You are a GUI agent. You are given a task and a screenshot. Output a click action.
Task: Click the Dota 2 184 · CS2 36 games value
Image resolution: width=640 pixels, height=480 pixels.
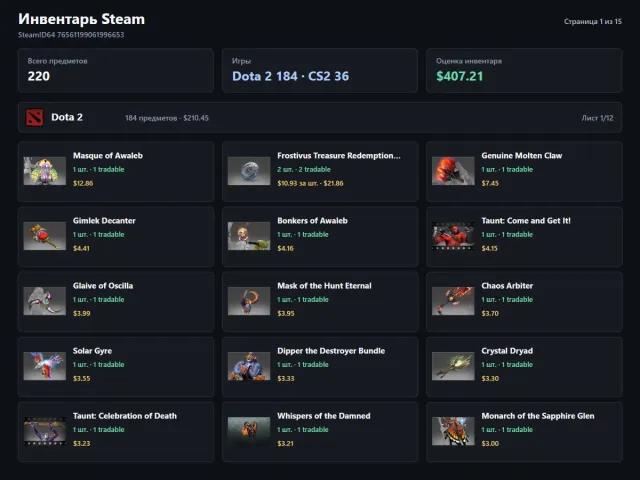pyautogui.click(x=291, y=76)
